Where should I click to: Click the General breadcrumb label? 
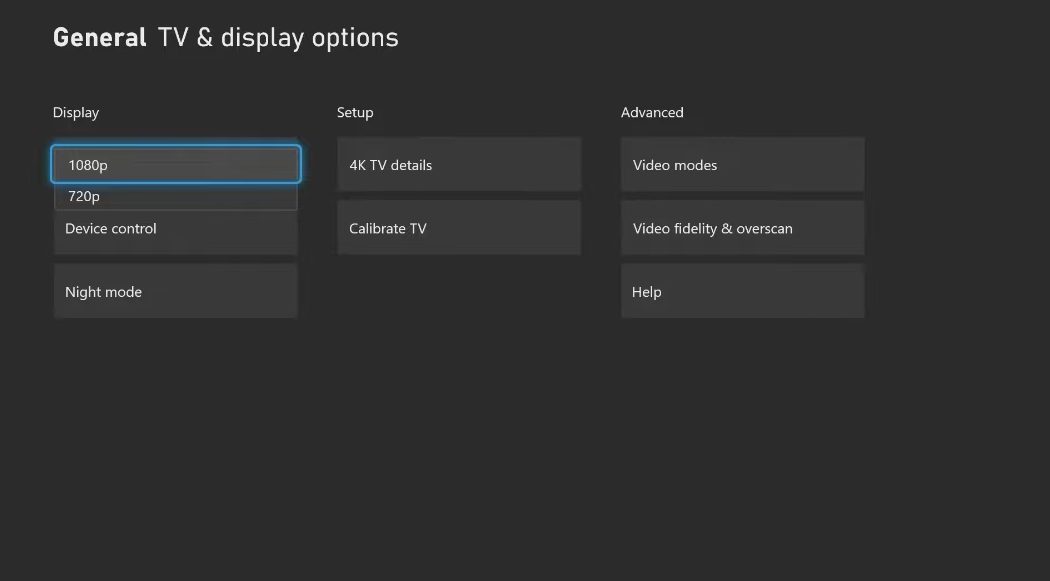pos(99,37)
